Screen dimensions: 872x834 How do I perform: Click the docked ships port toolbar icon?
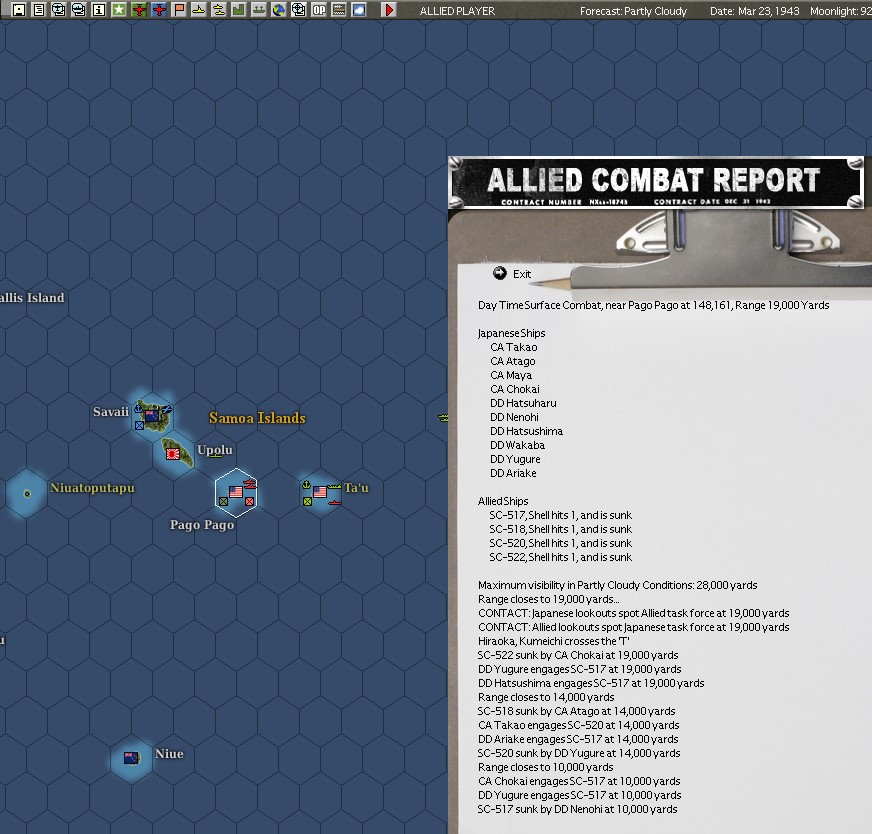coord(259,9)
